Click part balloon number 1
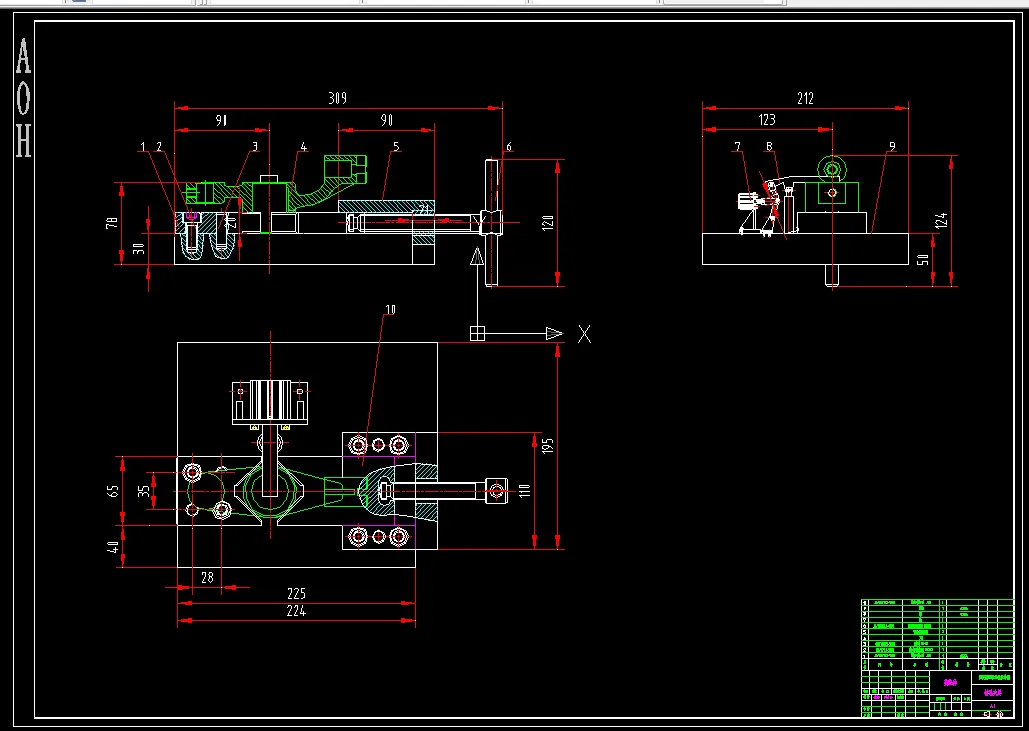 143,146
